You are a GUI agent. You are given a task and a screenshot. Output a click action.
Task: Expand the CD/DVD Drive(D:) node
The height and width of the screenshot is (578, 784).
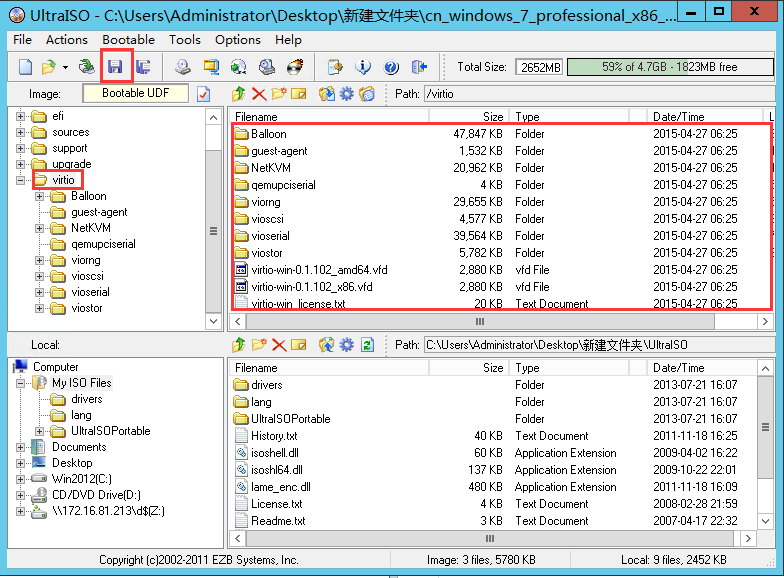point(20,495)
